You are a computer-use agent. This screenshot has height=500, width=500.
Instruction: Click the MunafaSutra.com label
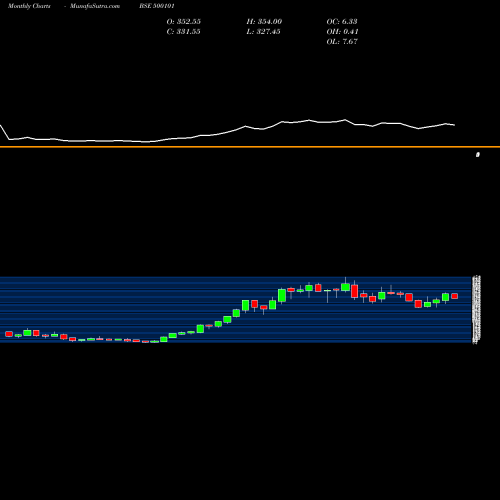pos(95,6)
